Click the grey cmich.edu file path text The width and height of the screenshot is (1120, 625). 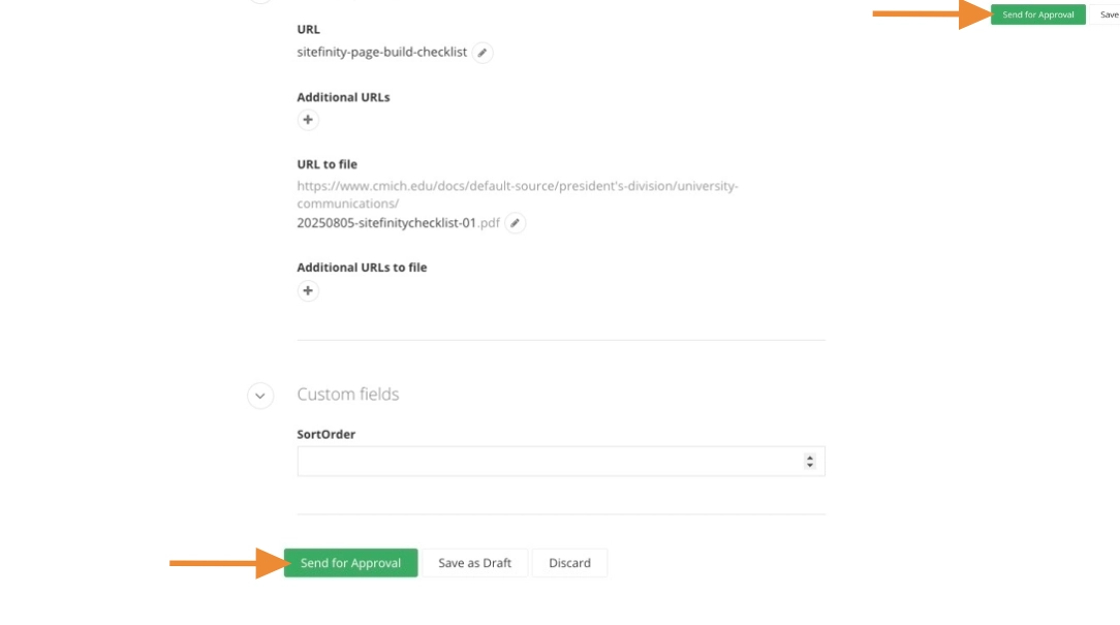coord(517,186)
